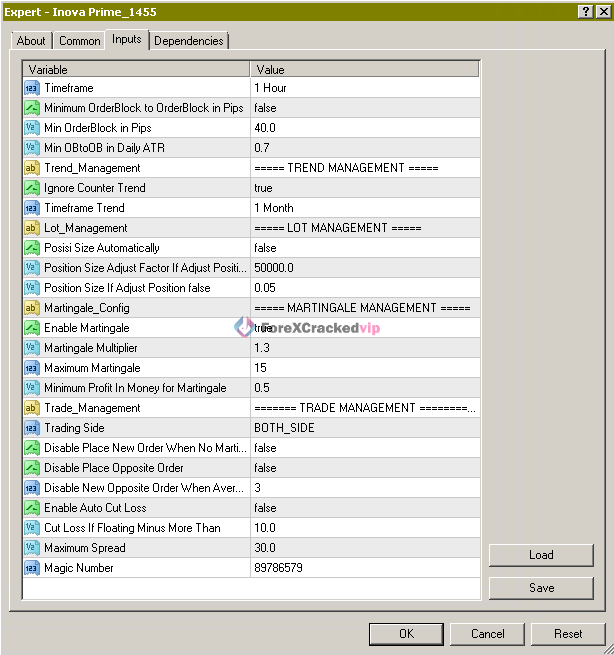
Task: Click the icon beside Maximum Spread
Action: 31,548
